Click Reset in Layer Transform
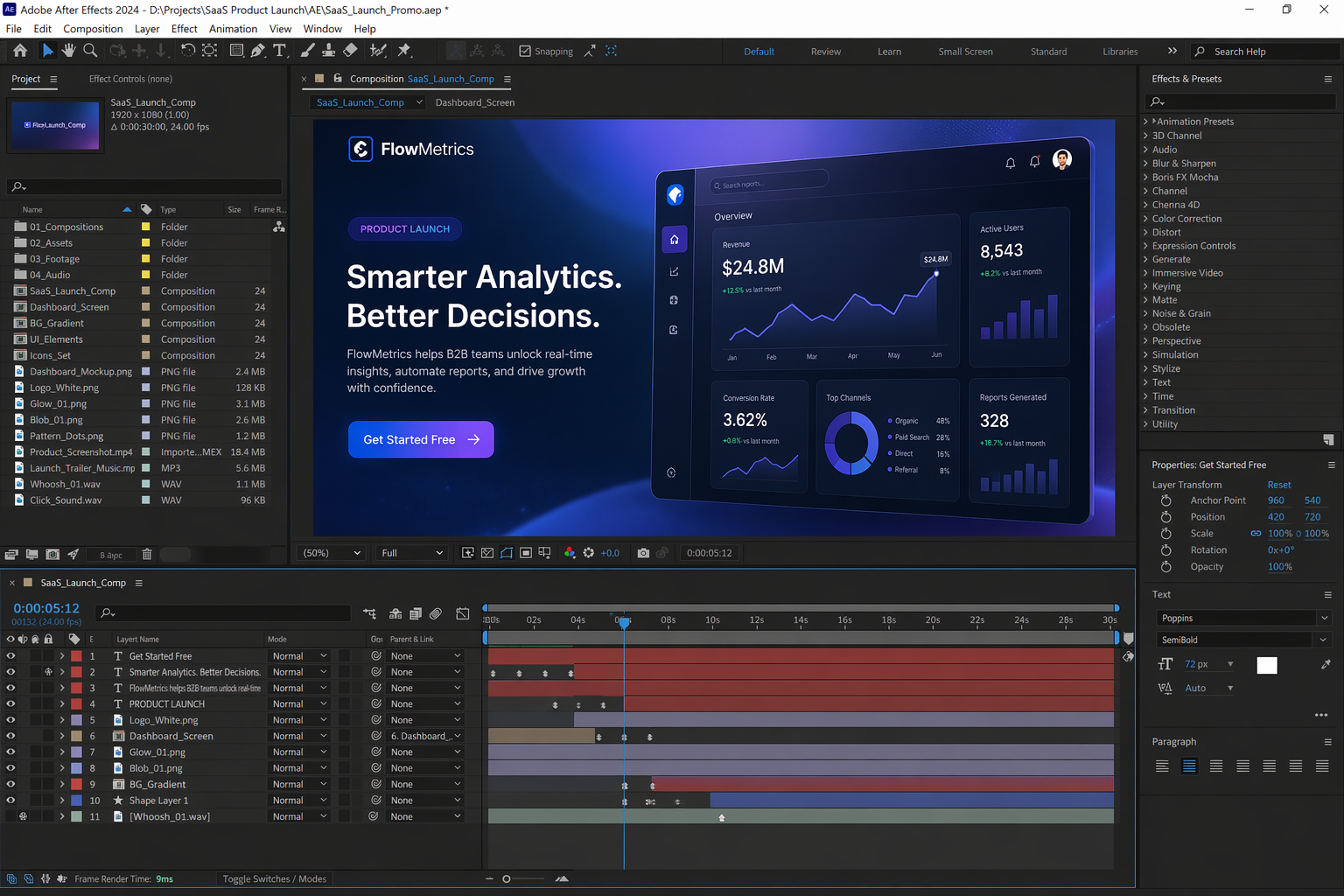The height and width of the screenshot is (896, 1344). tap(1278, 485)
